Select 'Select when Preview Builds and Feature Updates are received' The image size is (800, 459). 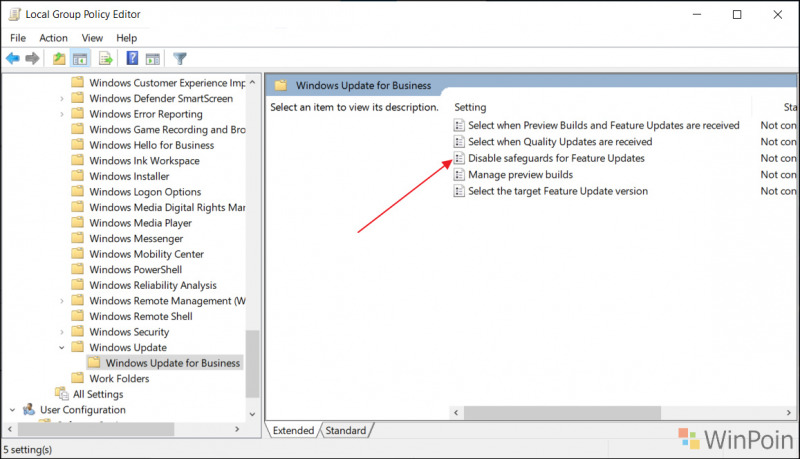pos(604,125)
